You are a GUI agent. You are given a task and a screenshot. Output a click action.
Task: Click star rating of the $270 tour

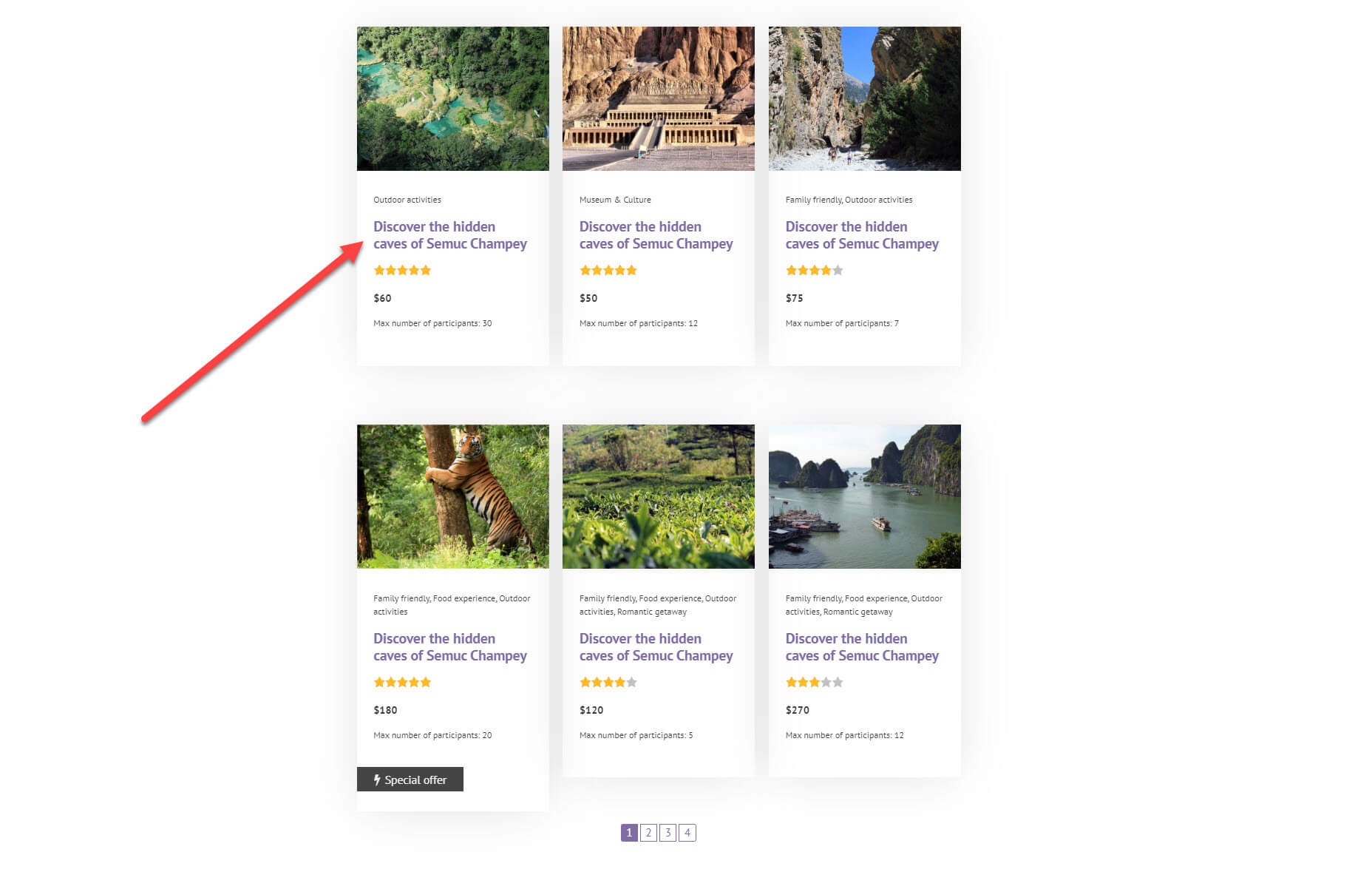[814, 682]
